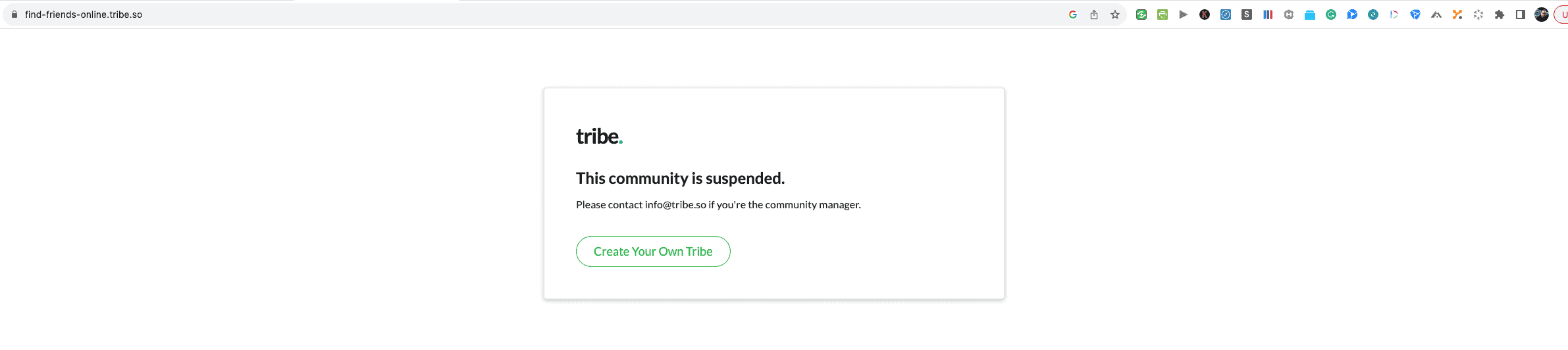Viewport: 1568px width, 350px height.
Task: View site info via the lock icon
Action: point(14,15)
